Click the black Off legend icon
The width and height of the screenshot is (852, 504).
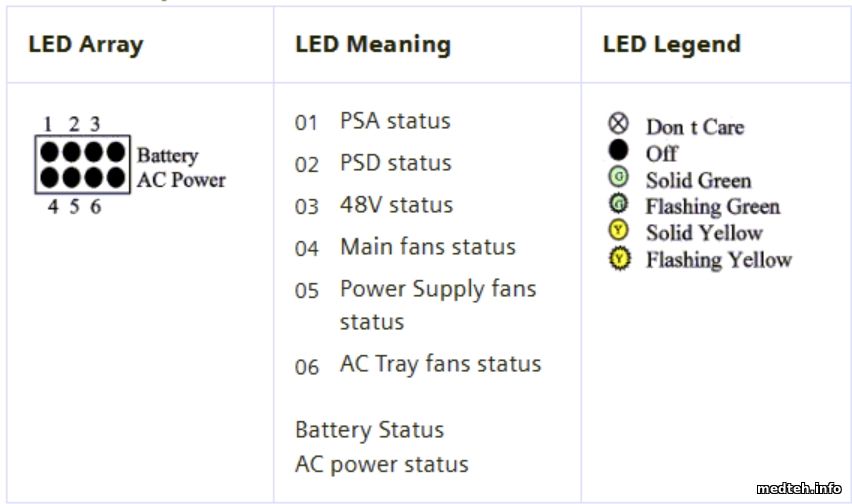619,151
